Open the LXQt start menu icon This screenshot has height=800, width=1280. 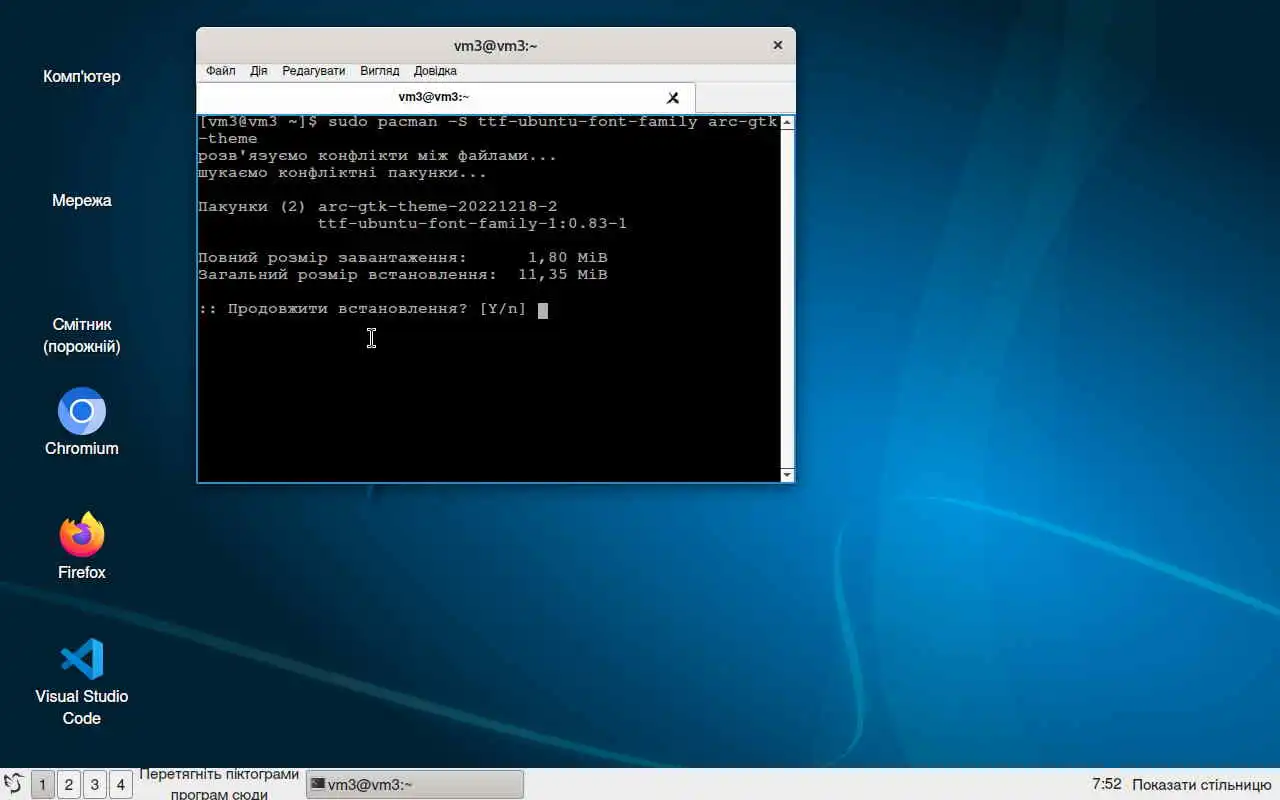tap(13, 784)
